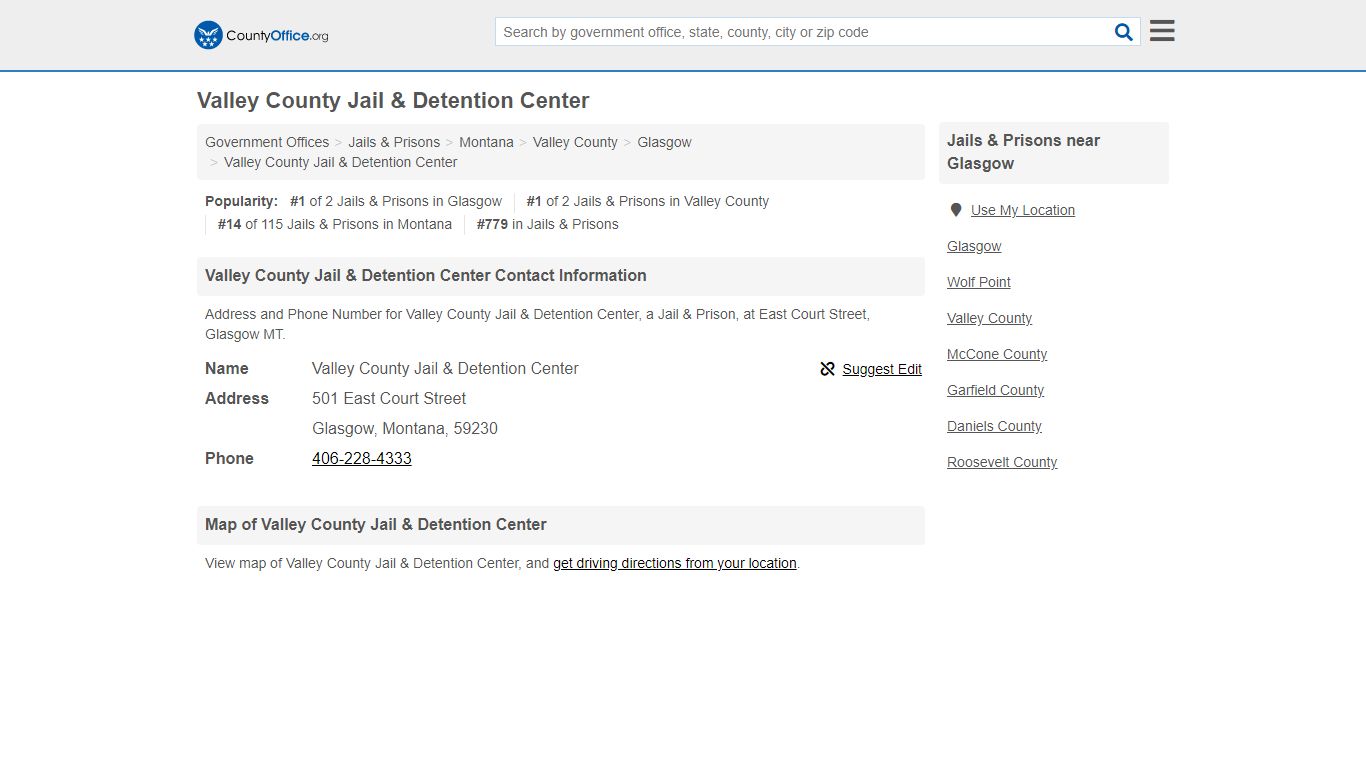1366x768 pixels.
Task: Open Valley County sidebar link
Action: pyautogui.click(x=989, y=318)
